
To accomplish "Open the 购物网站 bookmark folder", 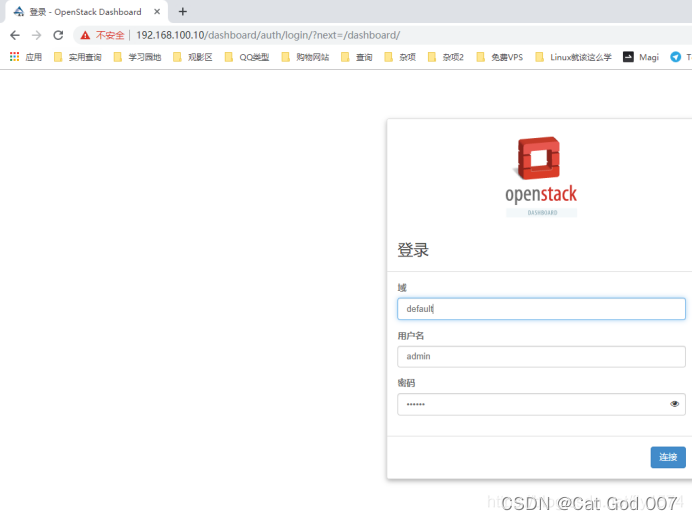I will 305,57.
